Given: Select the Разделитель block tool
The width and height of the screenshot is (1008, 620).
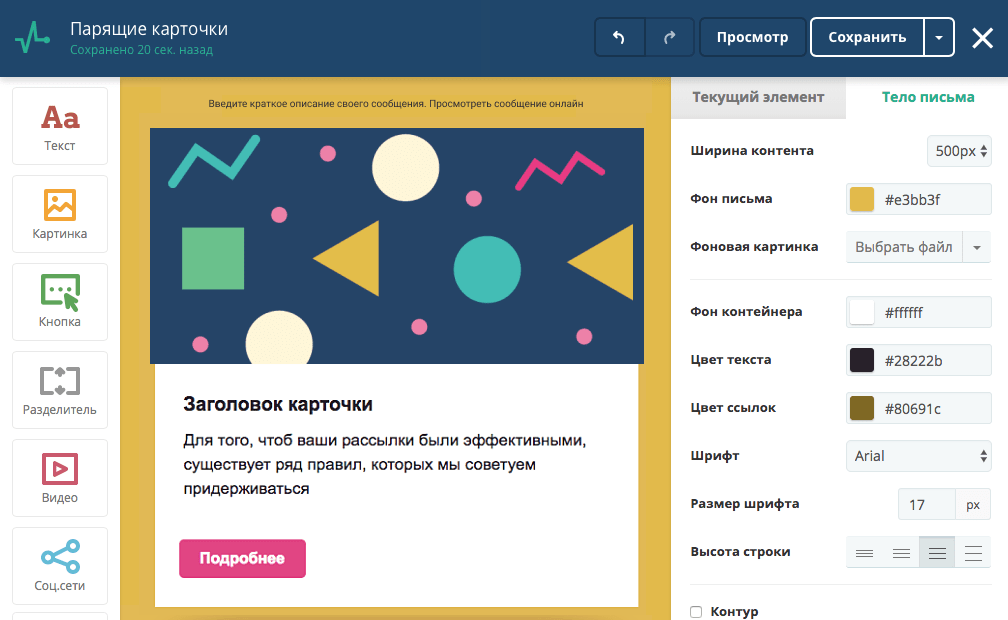Looking at the screenshot, I should [x=60, y=390].
